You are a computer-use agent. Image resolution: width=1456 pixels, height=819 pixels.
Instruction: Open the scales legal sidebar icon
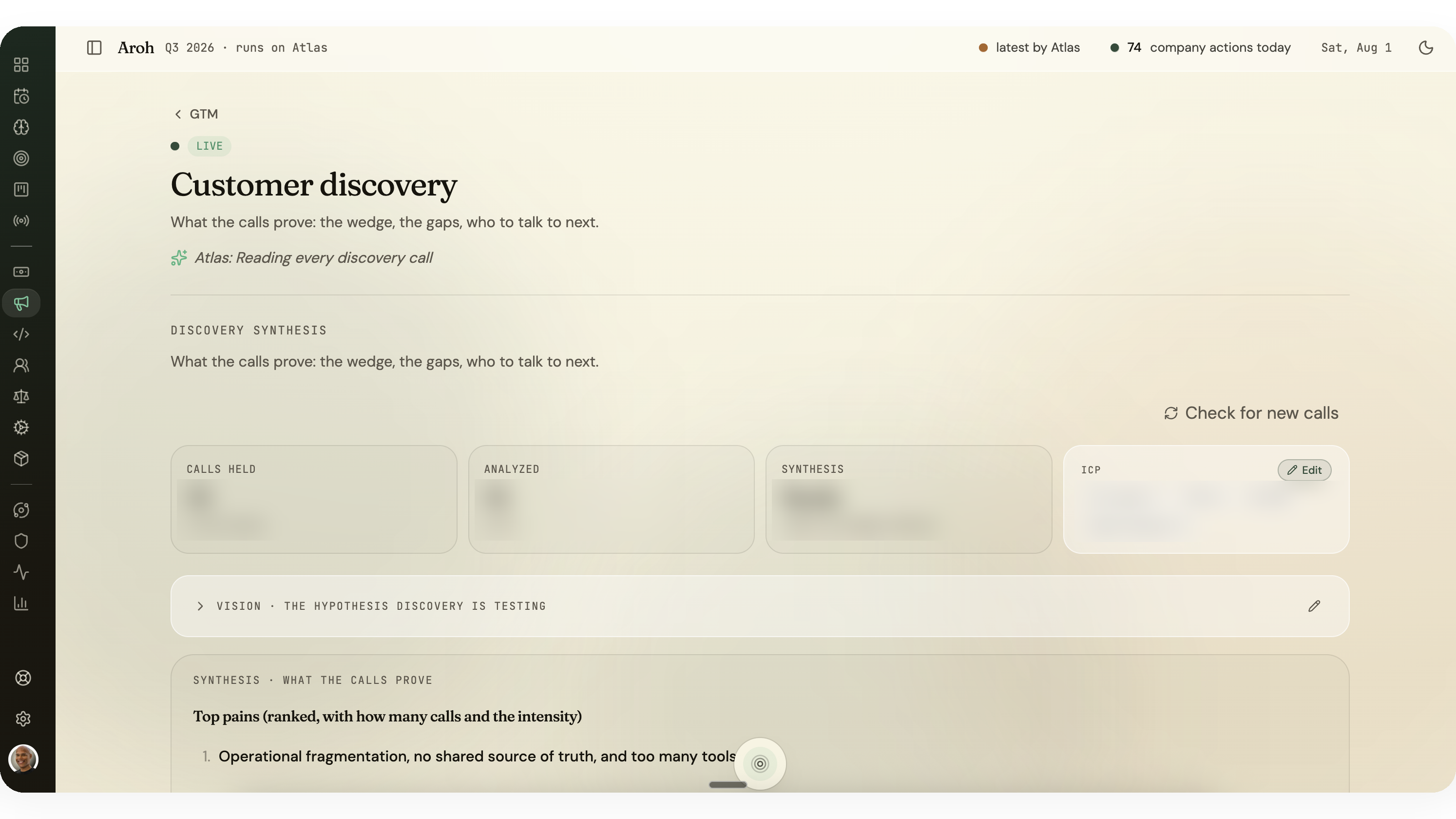(21, 396)
